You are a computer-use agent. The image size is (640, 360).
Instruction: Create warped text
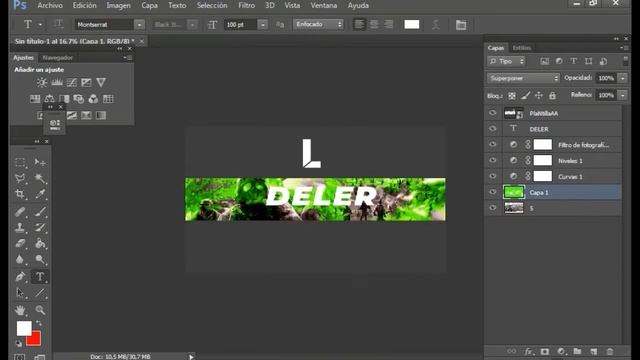(436, 24)
